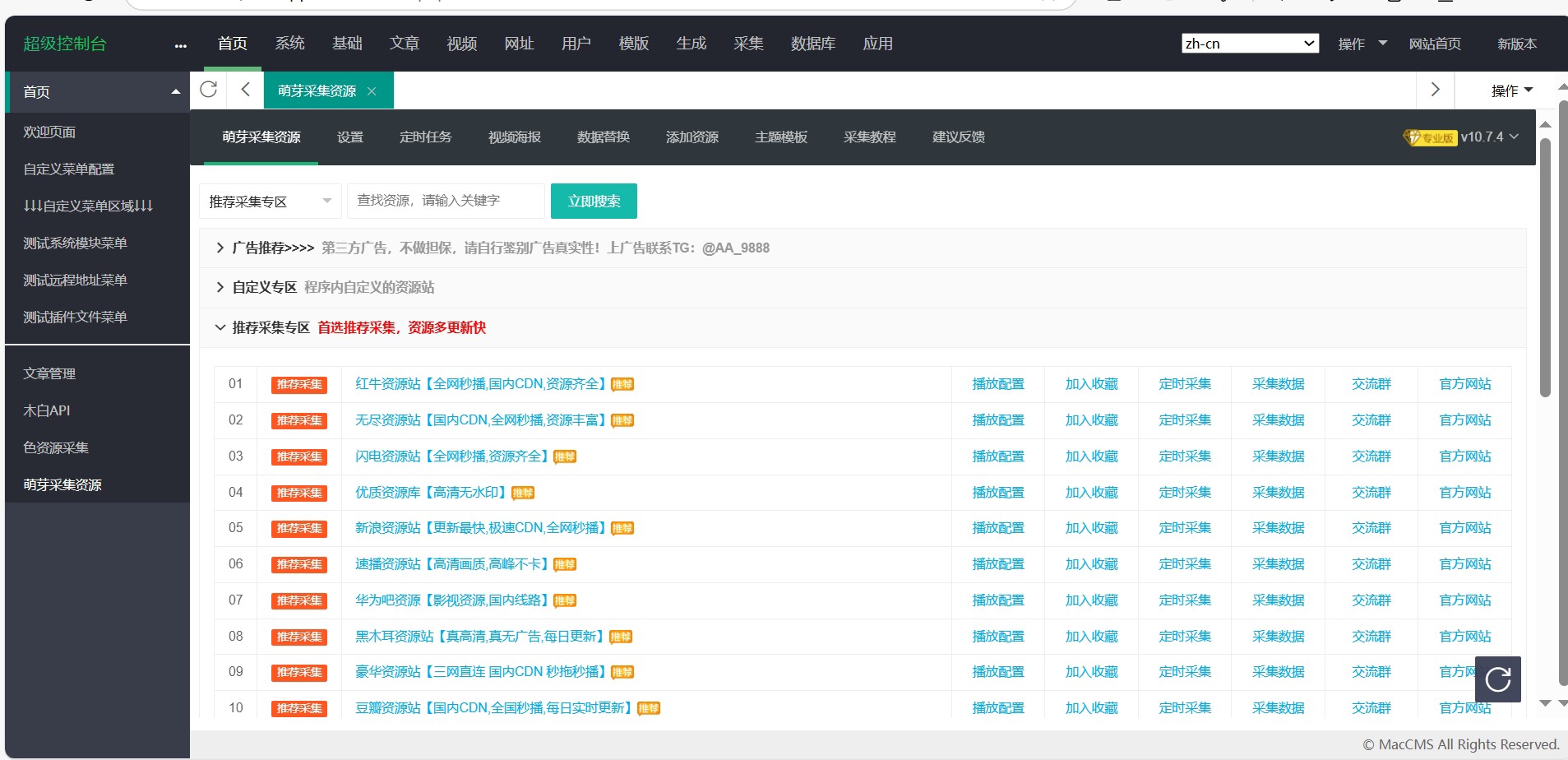Expand the 自定义专区 section

tap(220, 288)
